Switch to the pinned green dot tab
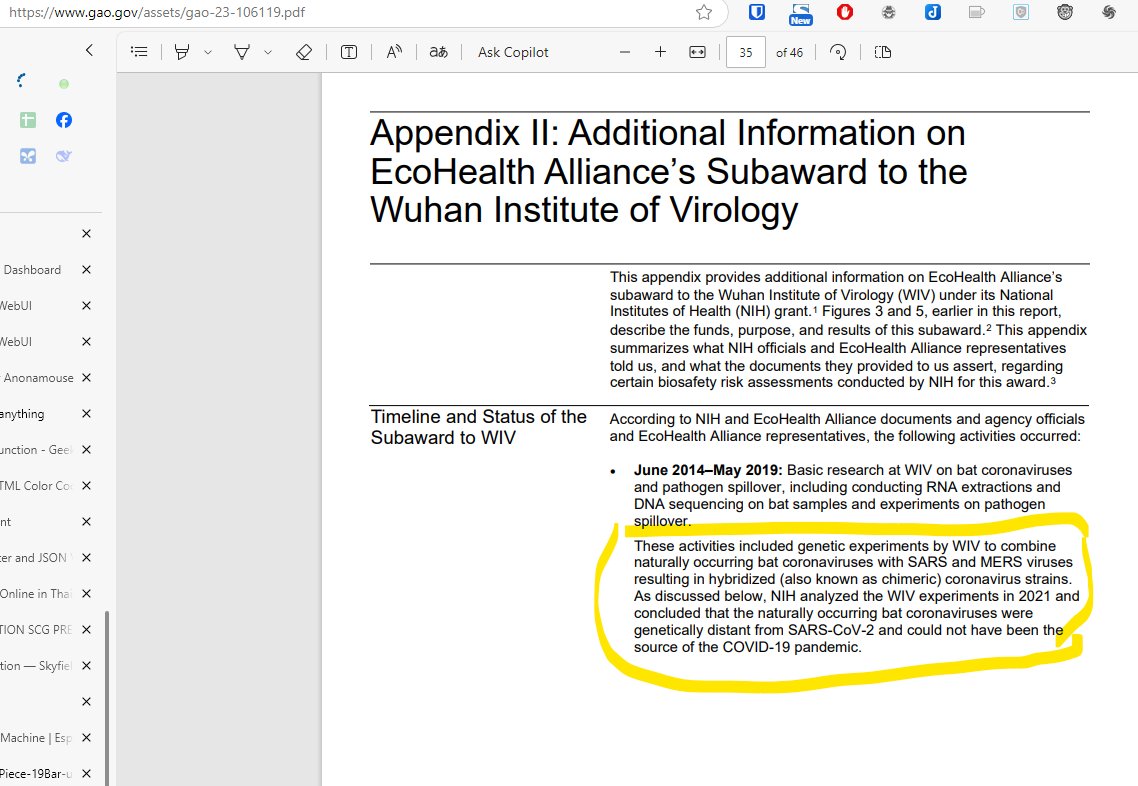The height and width of the screenshot is (786, 1138). pos(64,84)
